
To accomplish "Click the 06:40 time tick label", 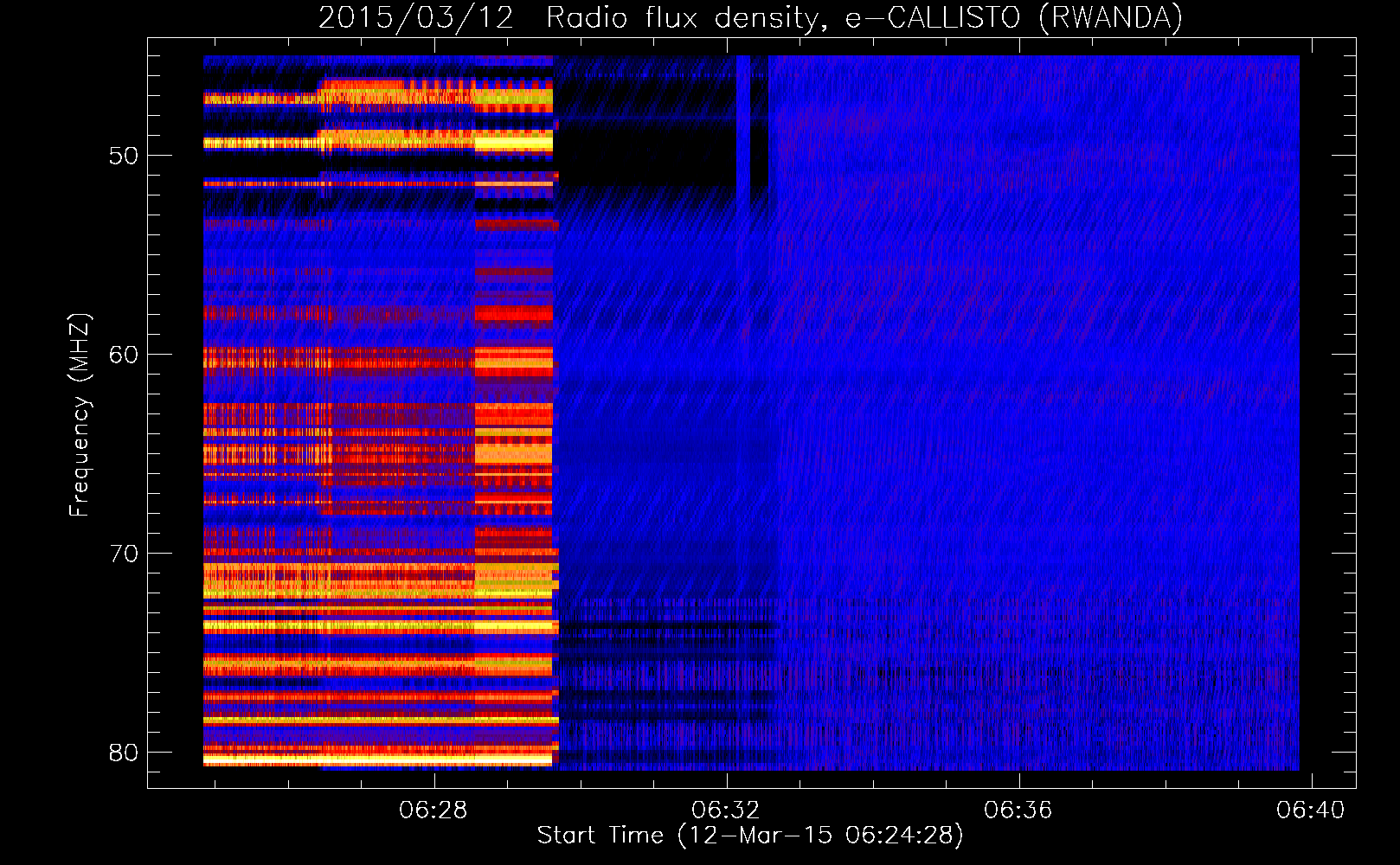I will [x=1311, y=811].
